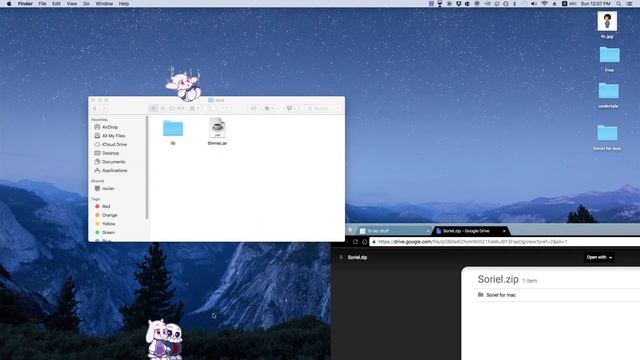Click the Soriel.zip title in Drive header
The image size is (640, 360).
357,257
